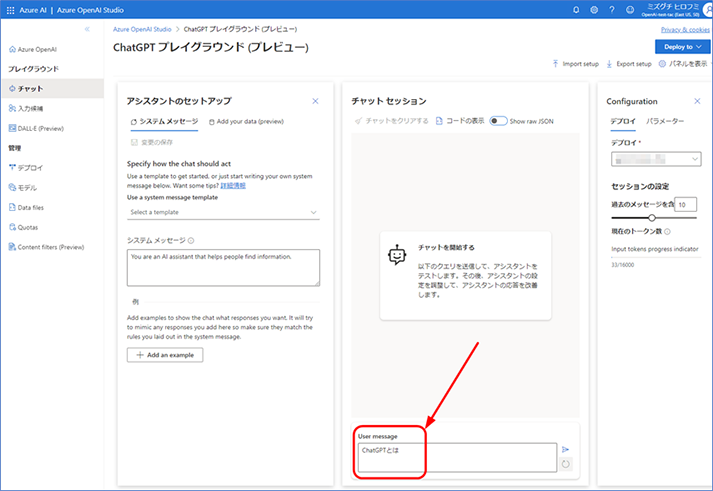
Task: Collapse the left navigation sidebar
Action: [87, 29]
